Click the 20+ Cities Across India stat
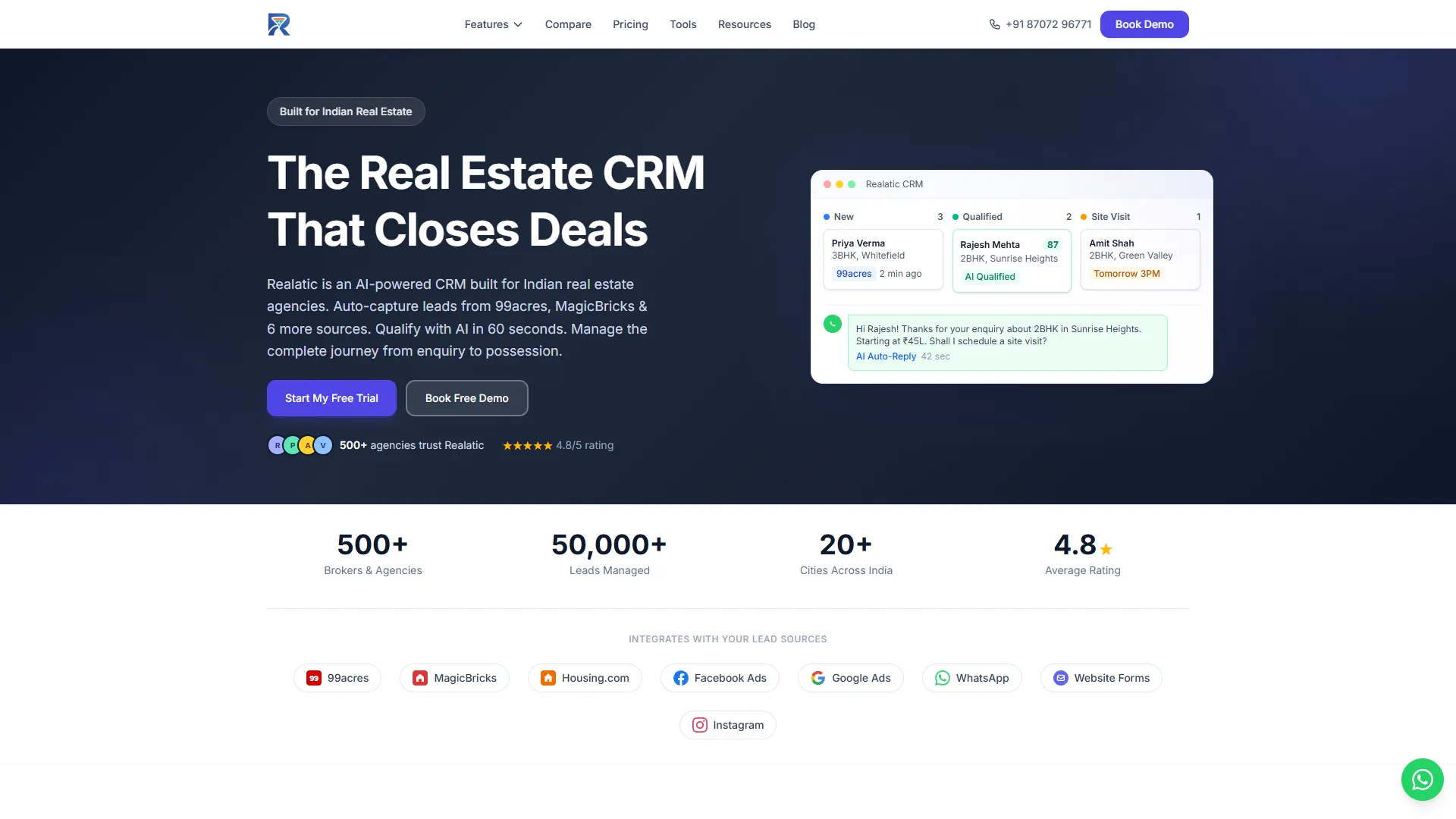Screen dimensions: 1456x819 [x=846, y=554]
